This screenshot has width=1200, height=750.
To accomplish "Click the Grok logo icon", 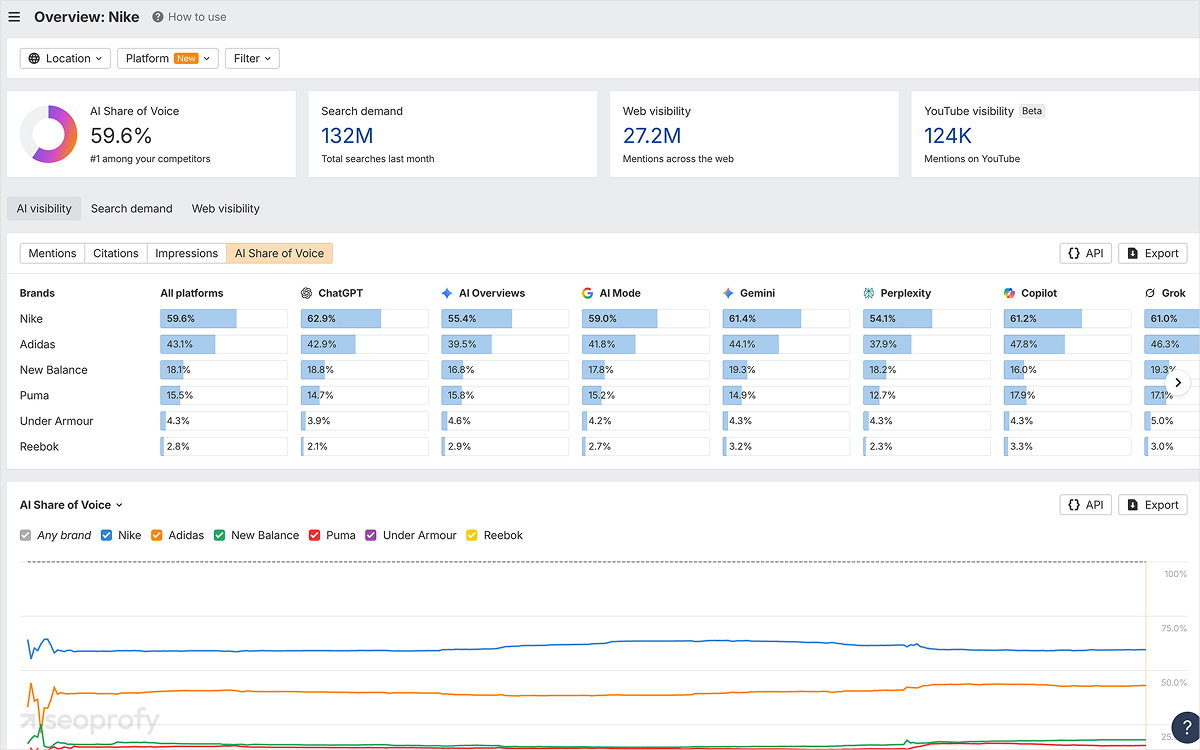I will [1150, 293].
